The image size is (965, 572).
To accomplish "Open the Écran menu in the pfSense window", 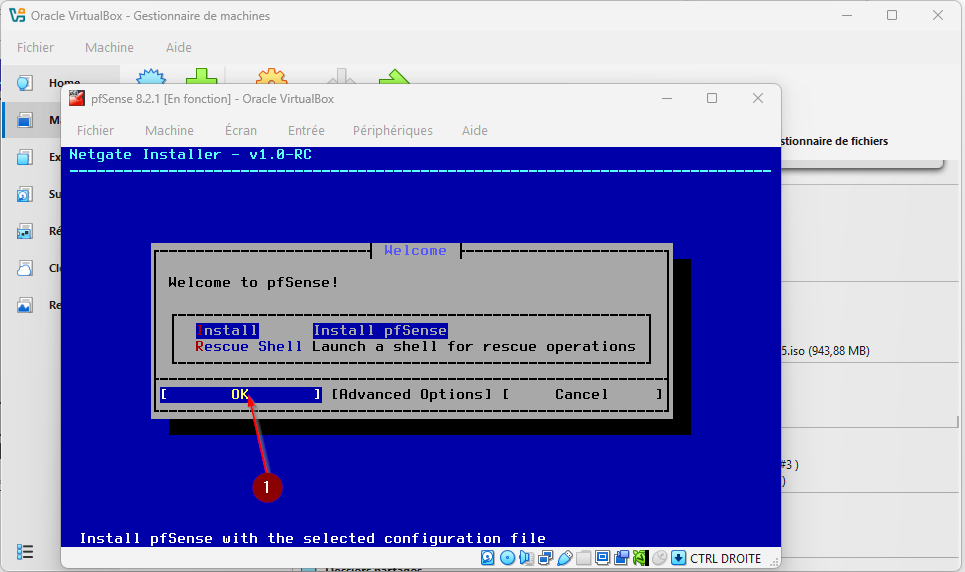I will pyautogui.click(x=240, y=130).
